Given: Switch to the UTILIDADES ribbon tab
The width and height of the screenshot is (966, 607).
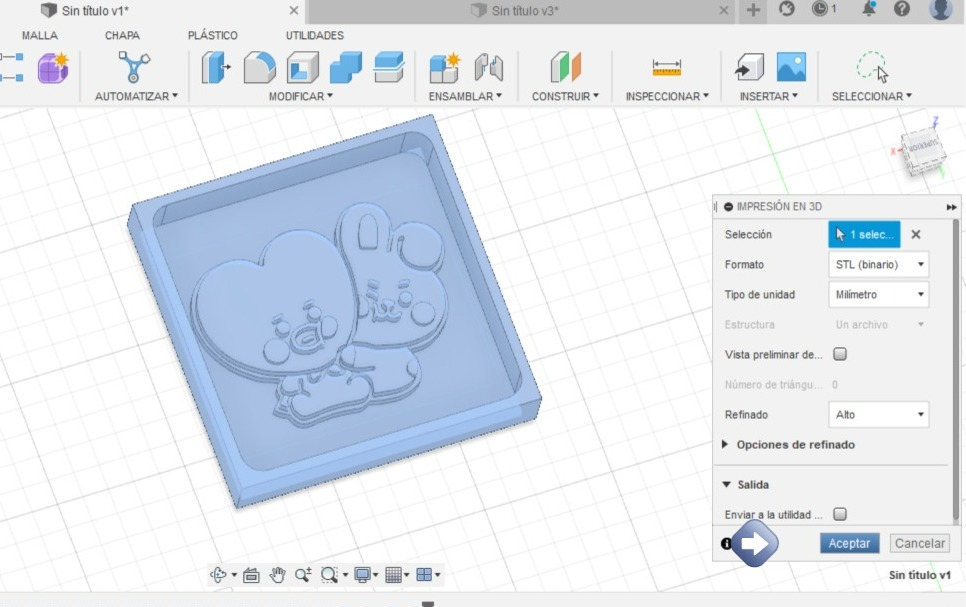Looking at the screenshot, I should click(314, 35).
